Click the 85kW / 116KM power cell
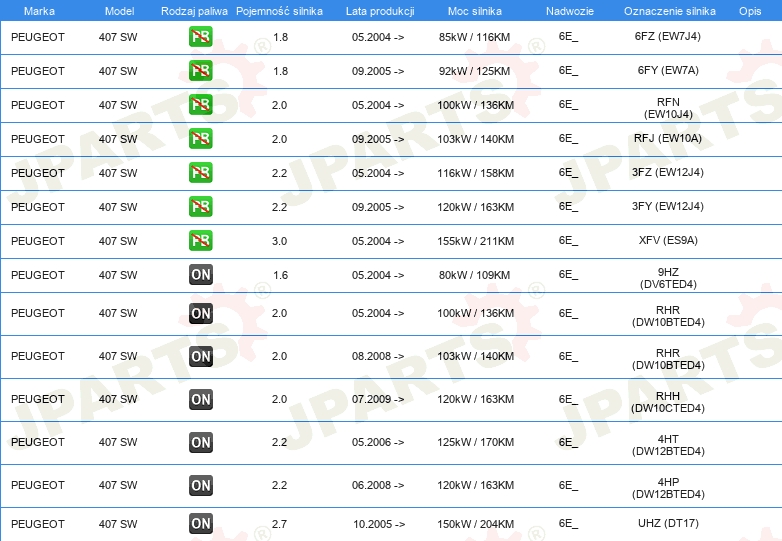 click(x=474, y=37)
